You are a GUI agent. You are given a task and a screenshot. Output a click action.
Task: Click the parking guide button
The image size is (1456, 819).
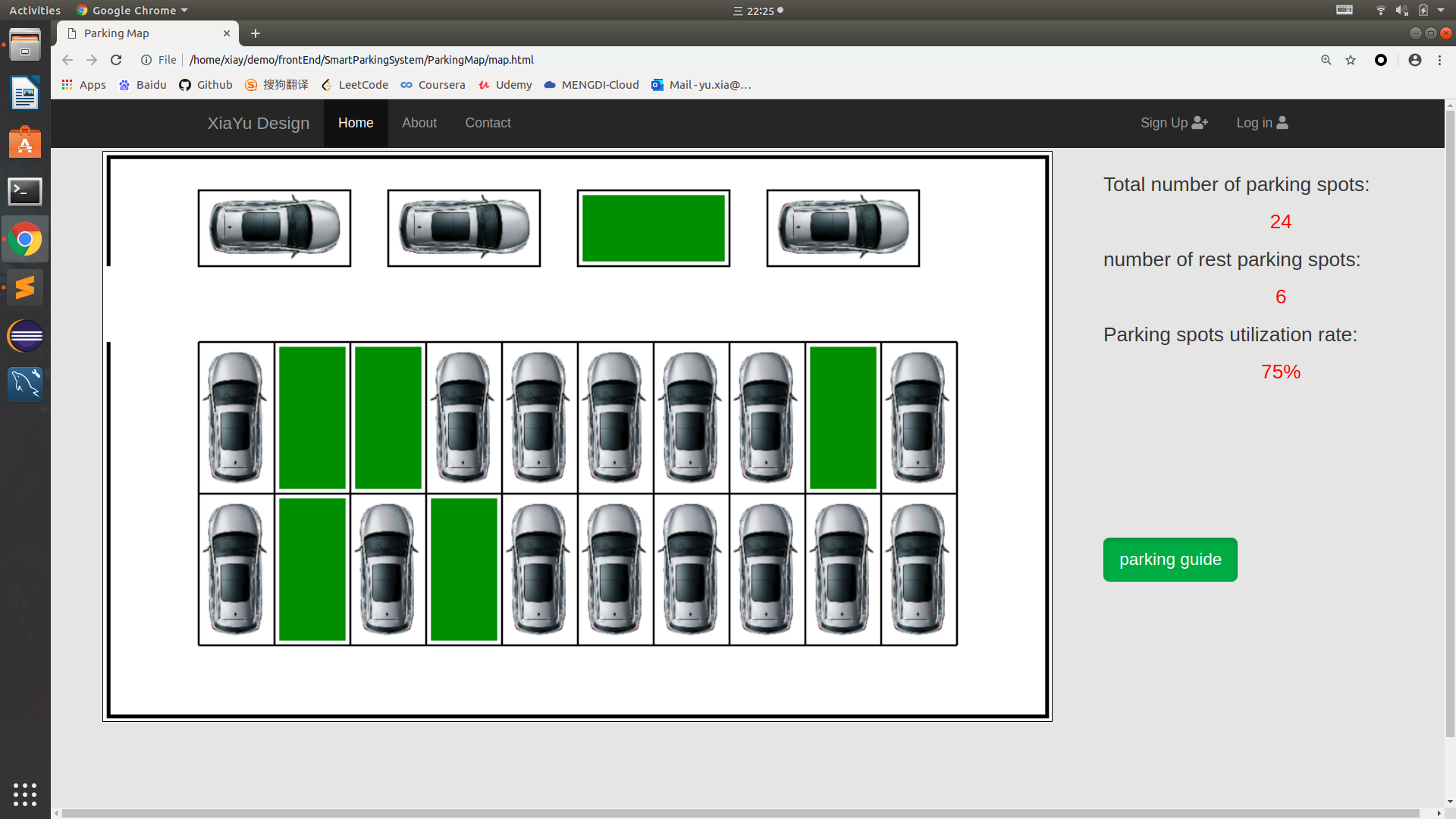[1169, 560]
